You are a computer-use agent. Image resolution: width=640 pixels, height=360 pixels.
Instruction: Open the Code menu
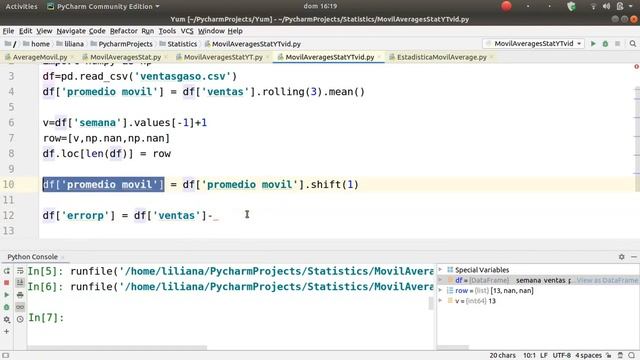pyautogui.click(x=97, y=31)
